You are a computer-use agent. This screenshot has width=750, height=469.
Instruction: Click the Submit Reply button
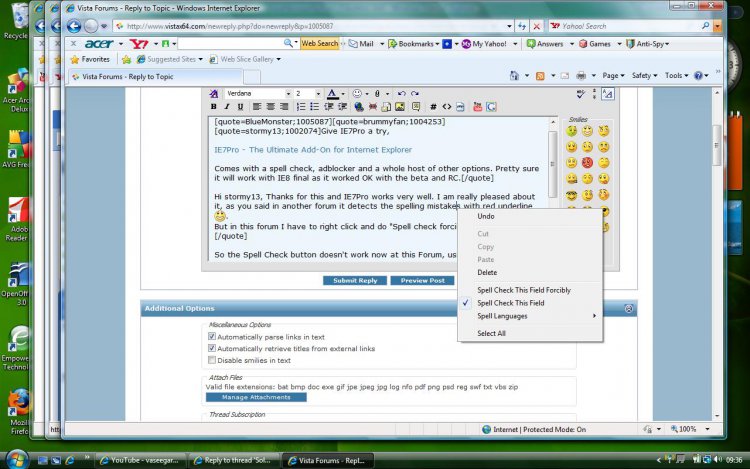[355, 281]
